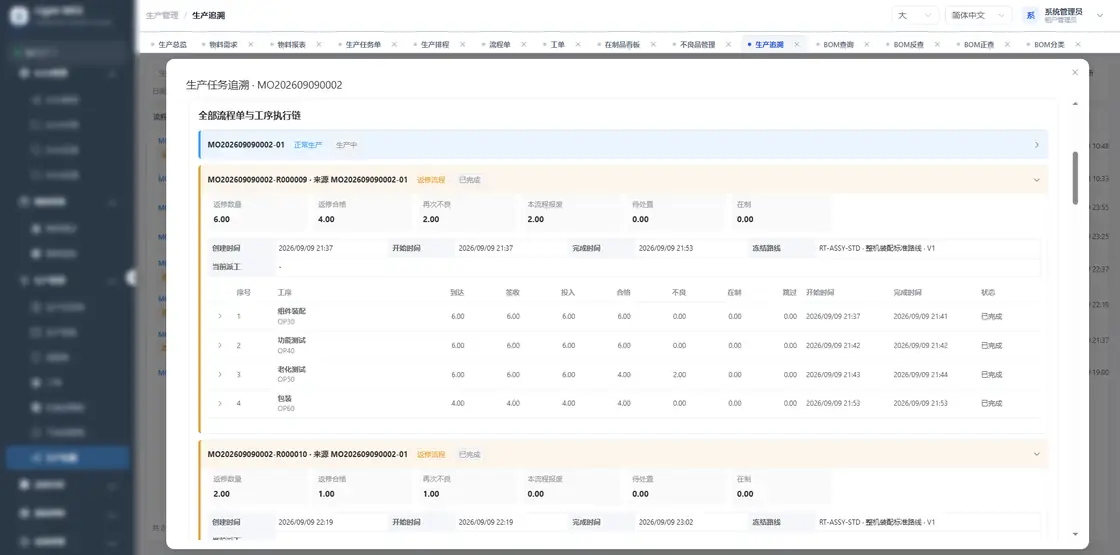
Task: Click the 状态 column header
Action: pos(988,293)
